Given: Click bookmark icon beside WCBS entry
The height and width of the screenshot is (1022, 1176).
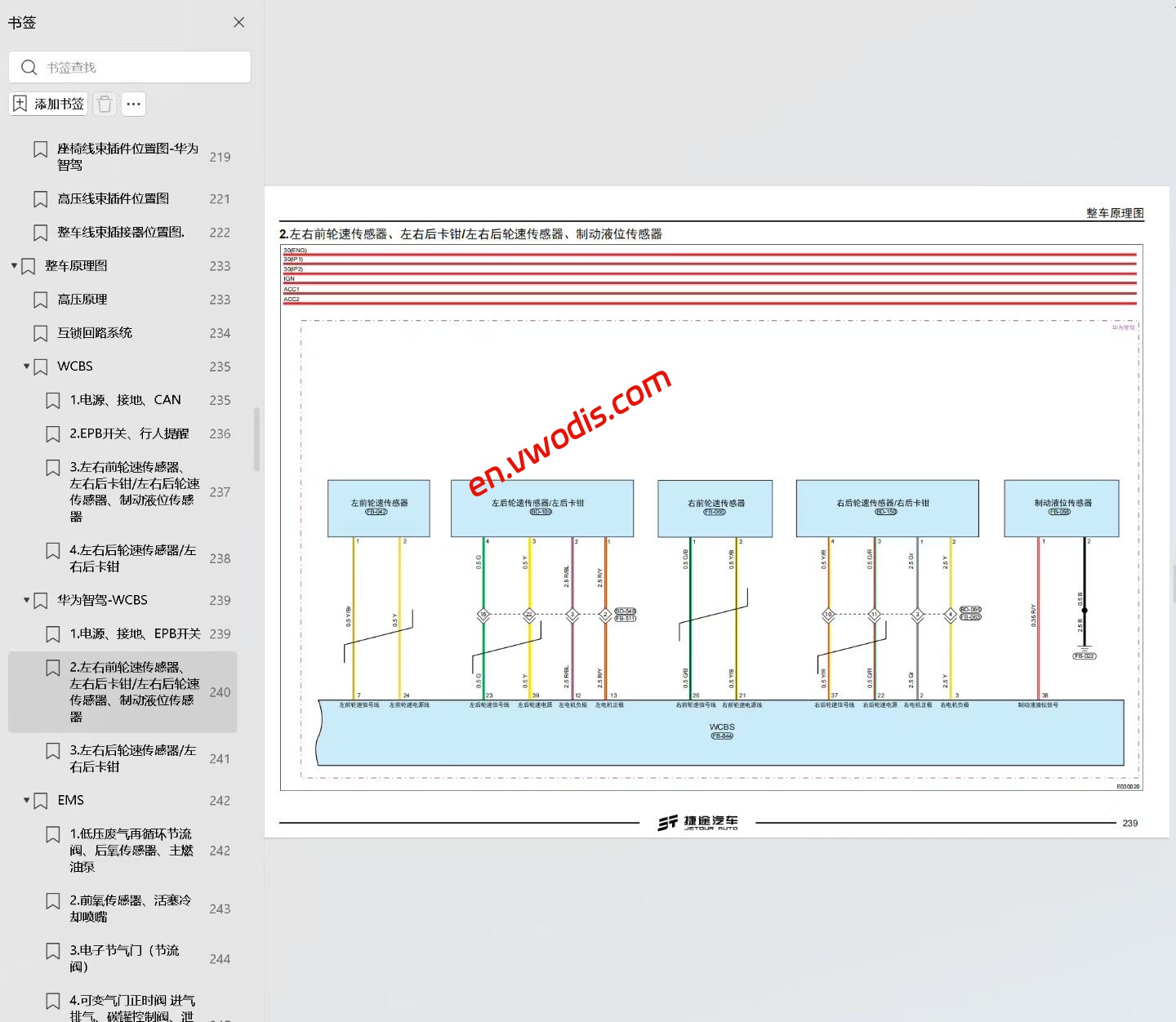Looking at the screenshot, I should (x=41, y=367).
